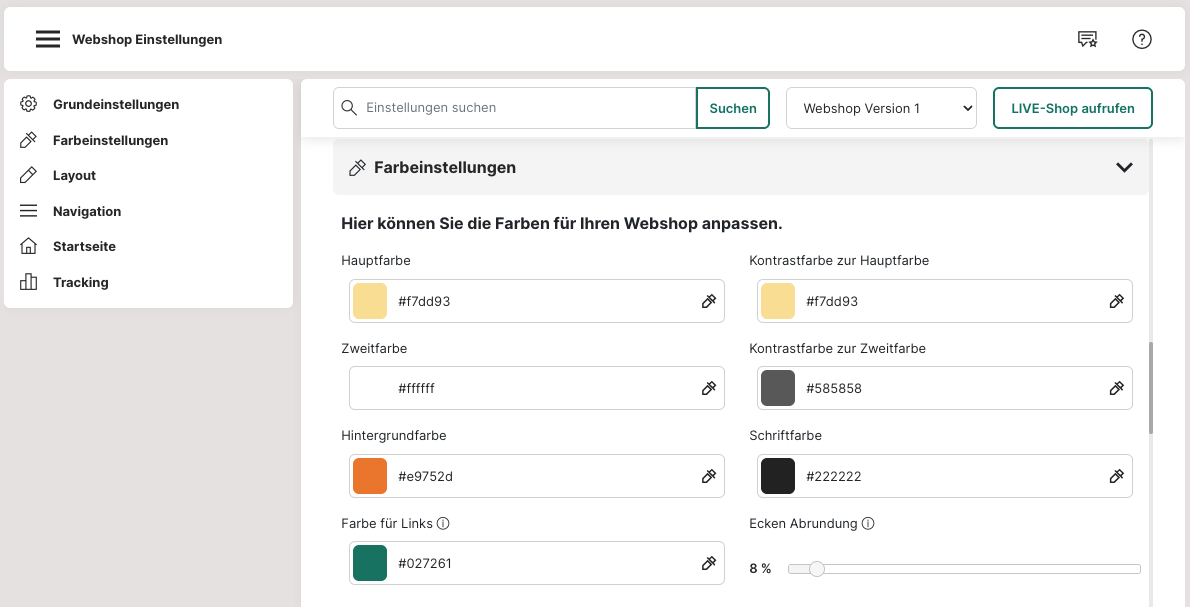
Task: Open the hamburger menu next to Webshop Einstellungen
Action: click(x=48, y=39)
